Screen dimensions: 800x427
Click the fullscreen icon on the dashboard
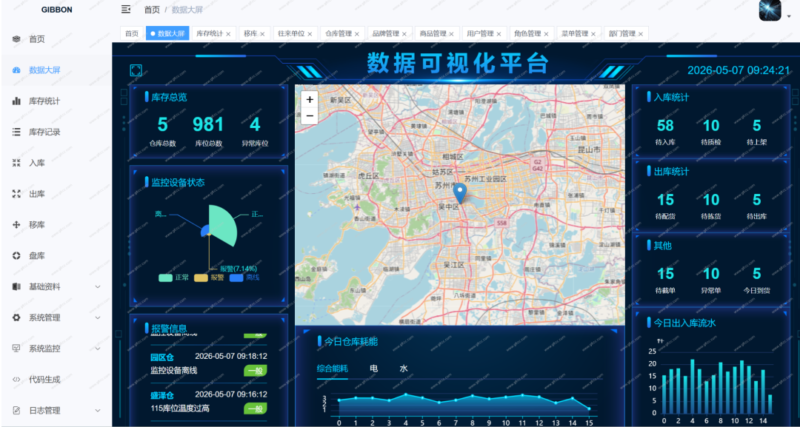click(x=136, y=70)
